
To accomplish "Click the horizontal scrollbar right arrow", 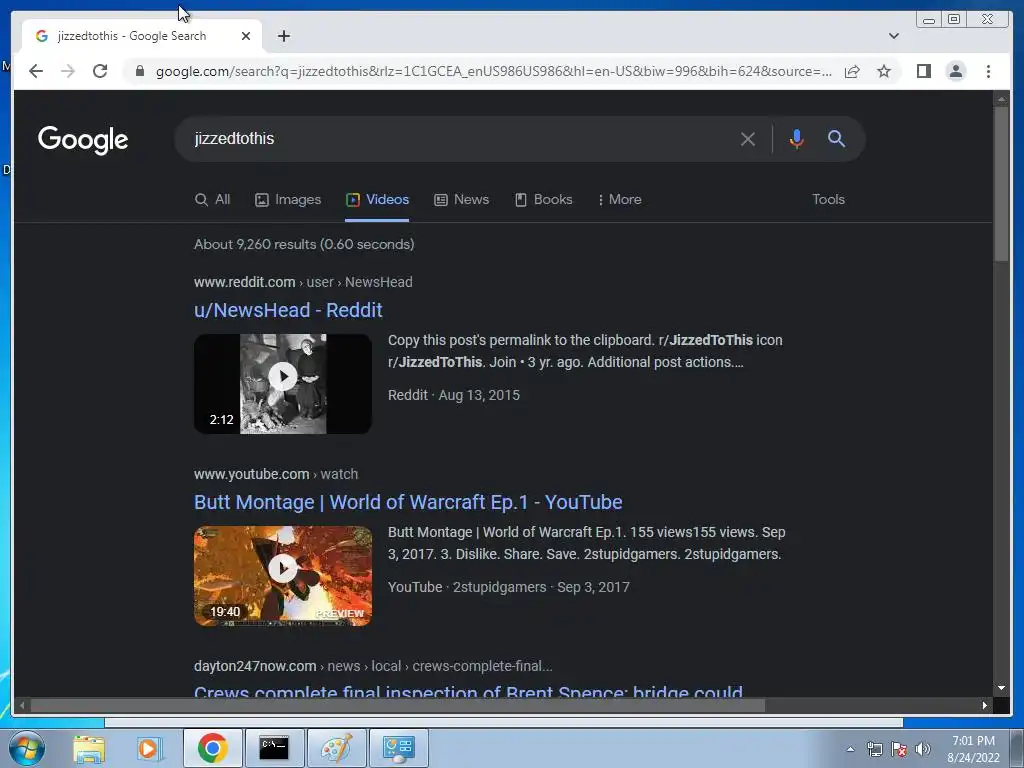I will (x=985, y=705).
